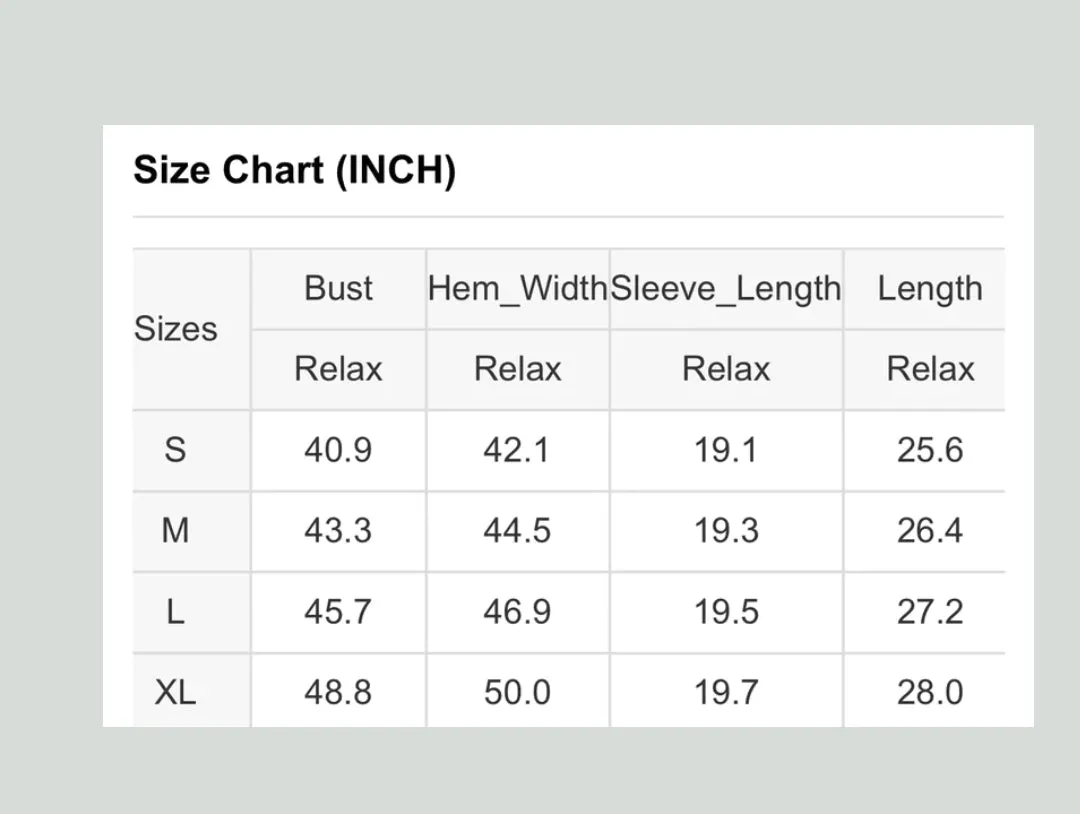The height and width of the screenshot is (814, 1080).
Task: Click the 28.0 length value for XL
Action: (x=930, y=691)
